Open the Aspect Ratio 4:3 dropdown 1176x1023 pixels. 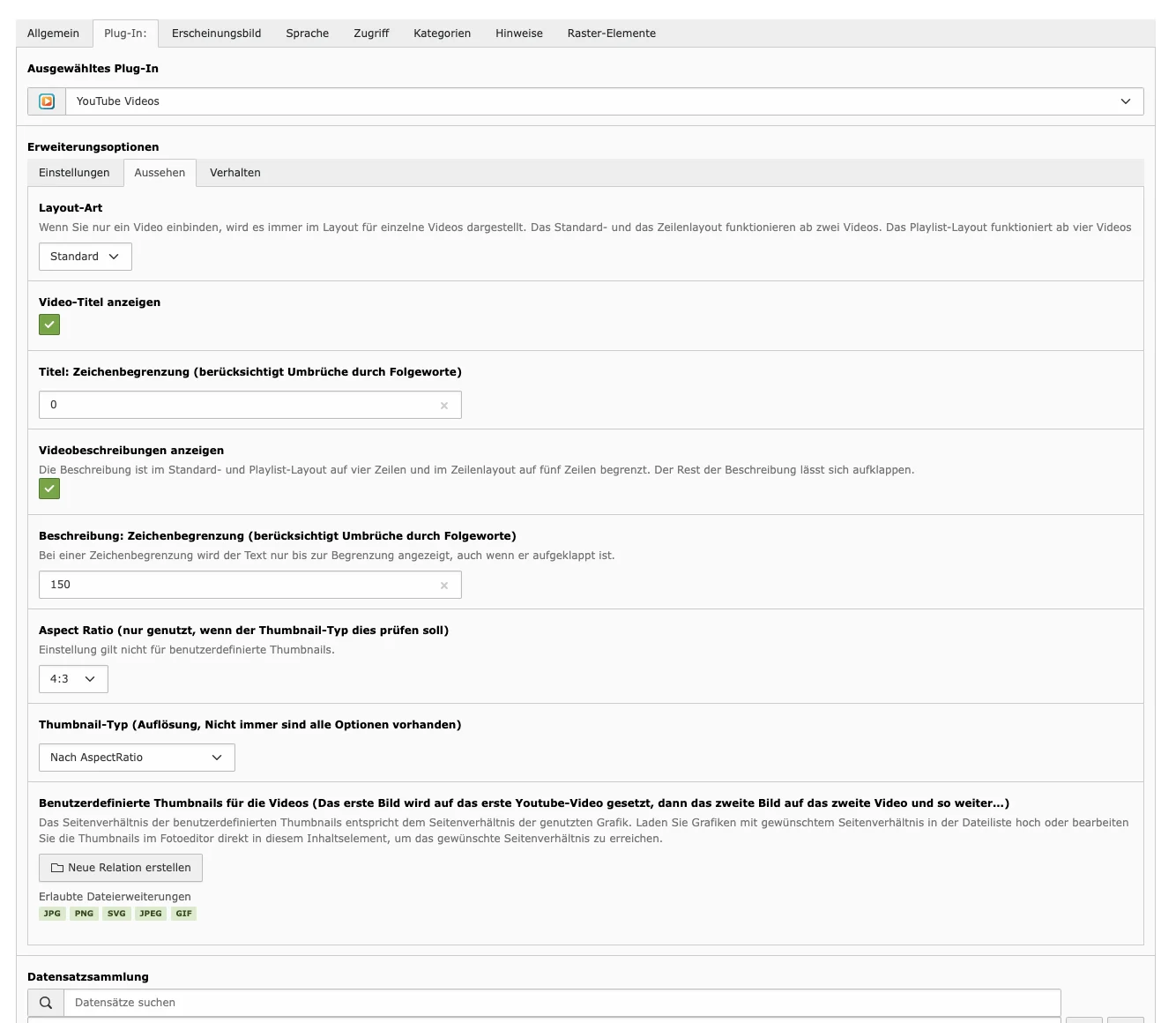(x=73, y=679)
